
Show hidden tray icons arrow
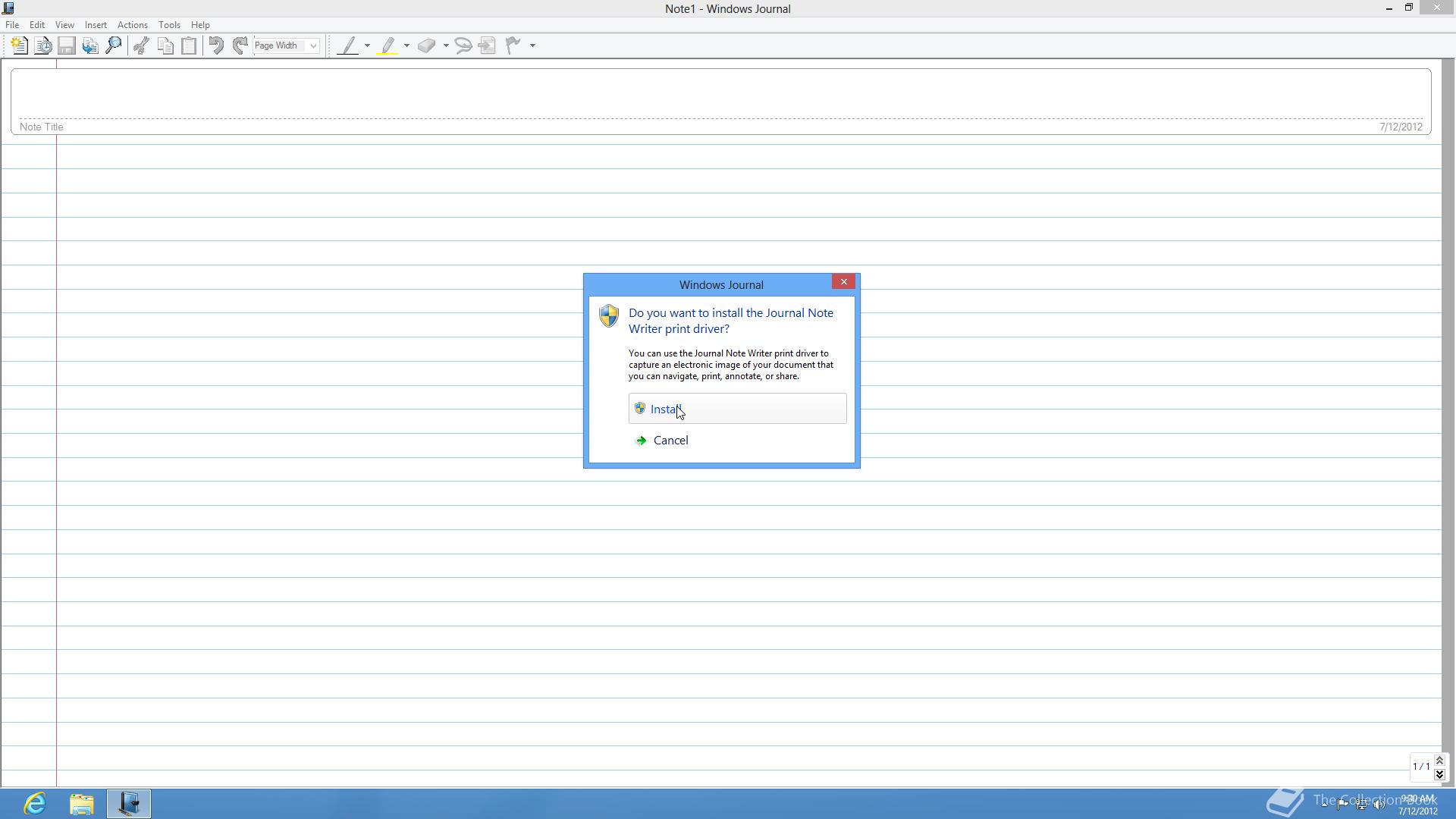click(x=1324, y=804)
